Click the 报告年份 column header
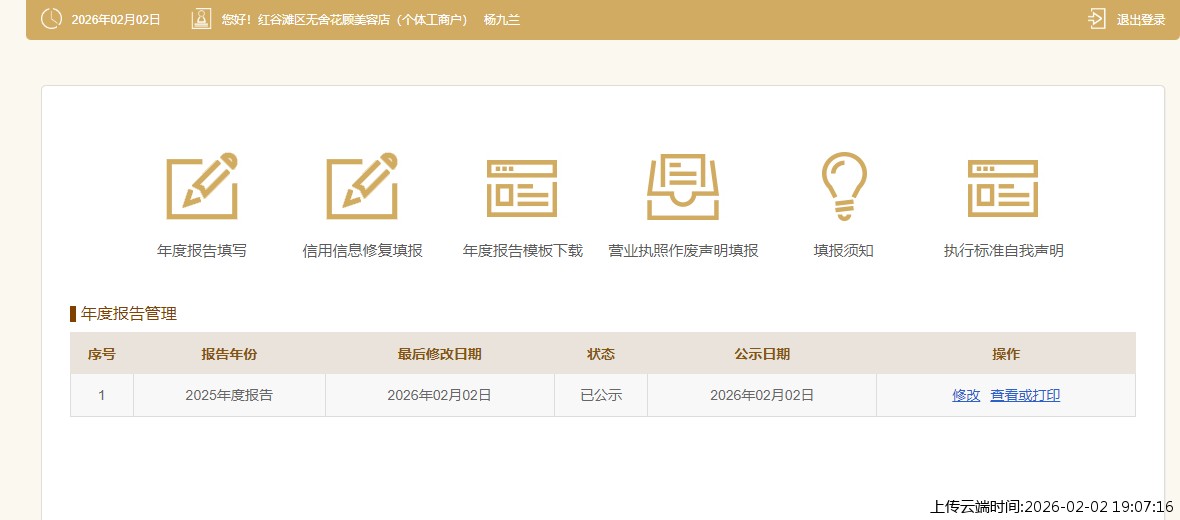Viewport: 1180px width, 520px height. (x=230, y=354)
